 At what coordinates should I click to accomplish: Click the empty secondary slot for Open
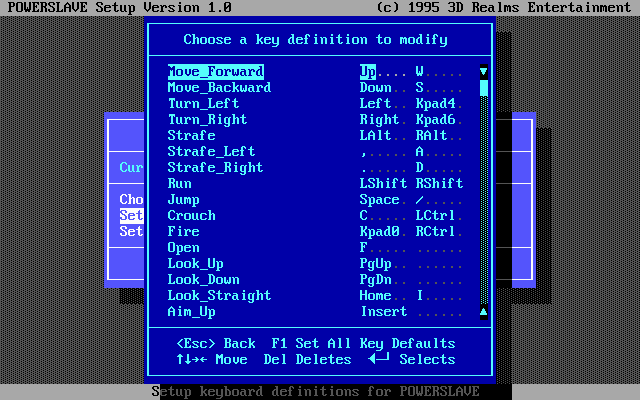point(440,248)
